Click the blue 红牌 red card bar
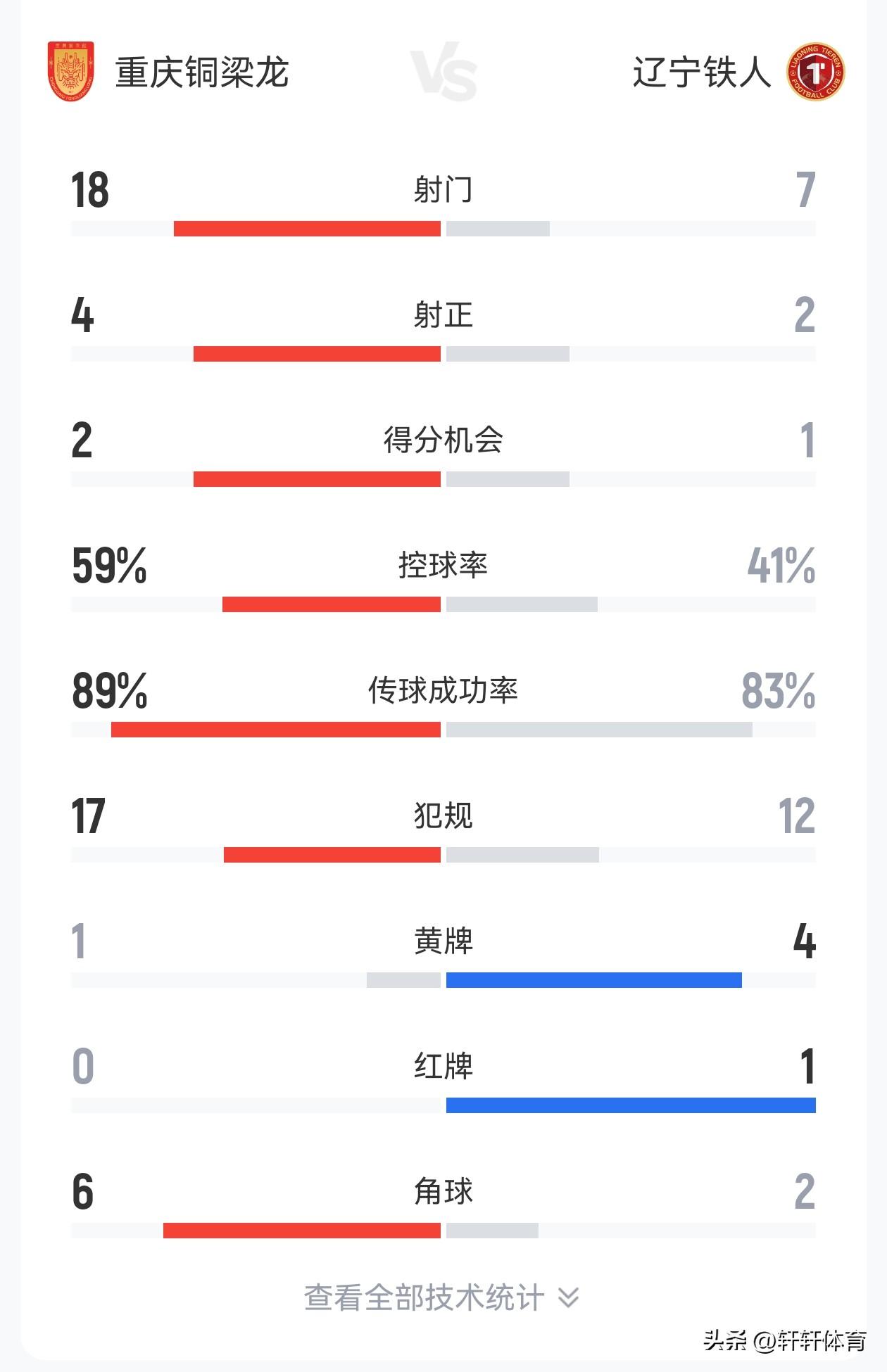The width and height of the screenshot is (887, 1372). pyautogui.click(x=631, y=1105)
